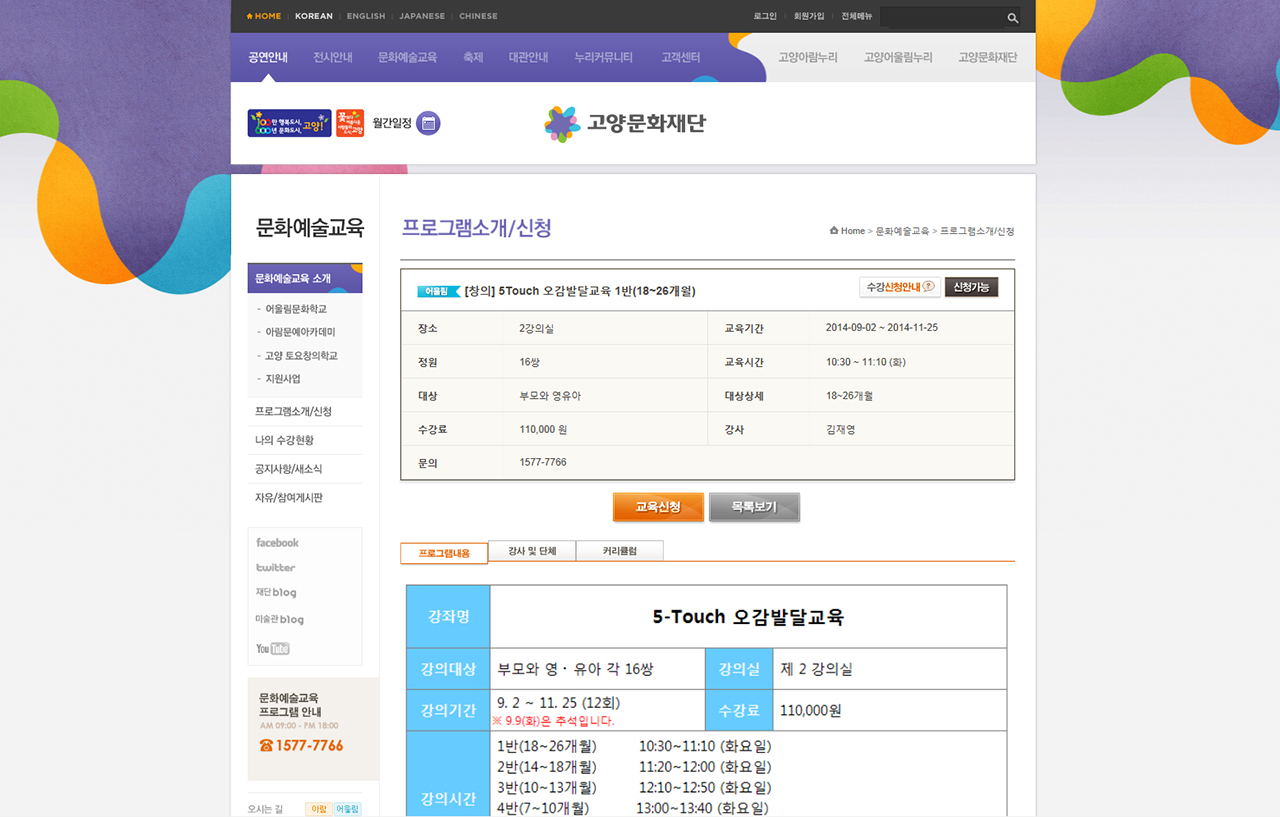Open 아람문예아카데미 sidebar item
Viewport: 1280px width, 817px height.
[300, 332]
